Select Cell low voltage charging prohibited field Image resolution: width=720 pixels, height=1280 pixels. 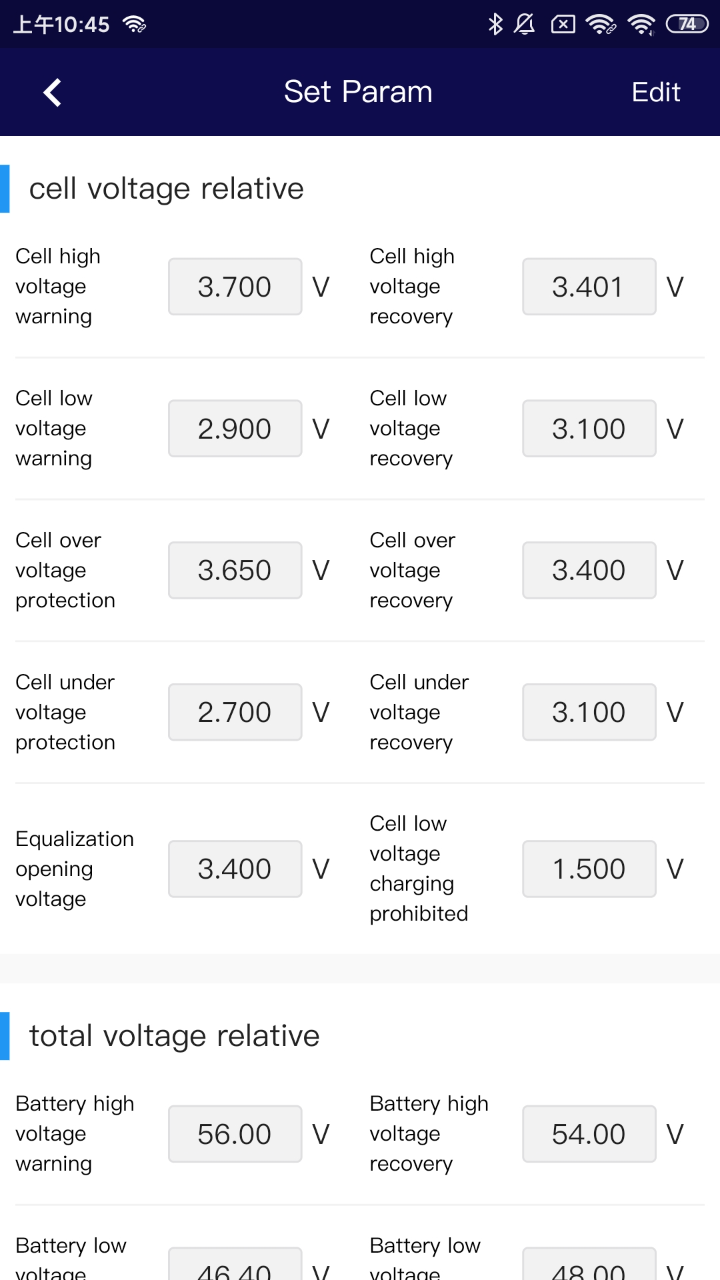(589, 869)
